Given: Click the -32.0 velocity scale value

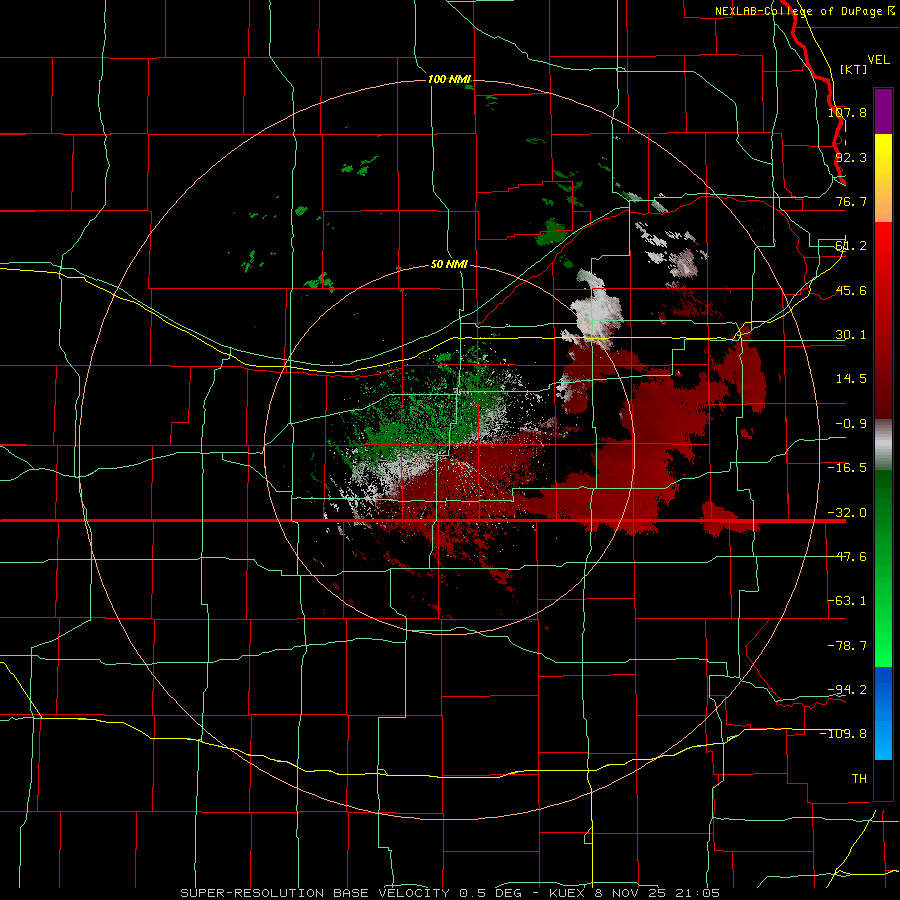Looking at the screenshot, I should pos(847,513).
